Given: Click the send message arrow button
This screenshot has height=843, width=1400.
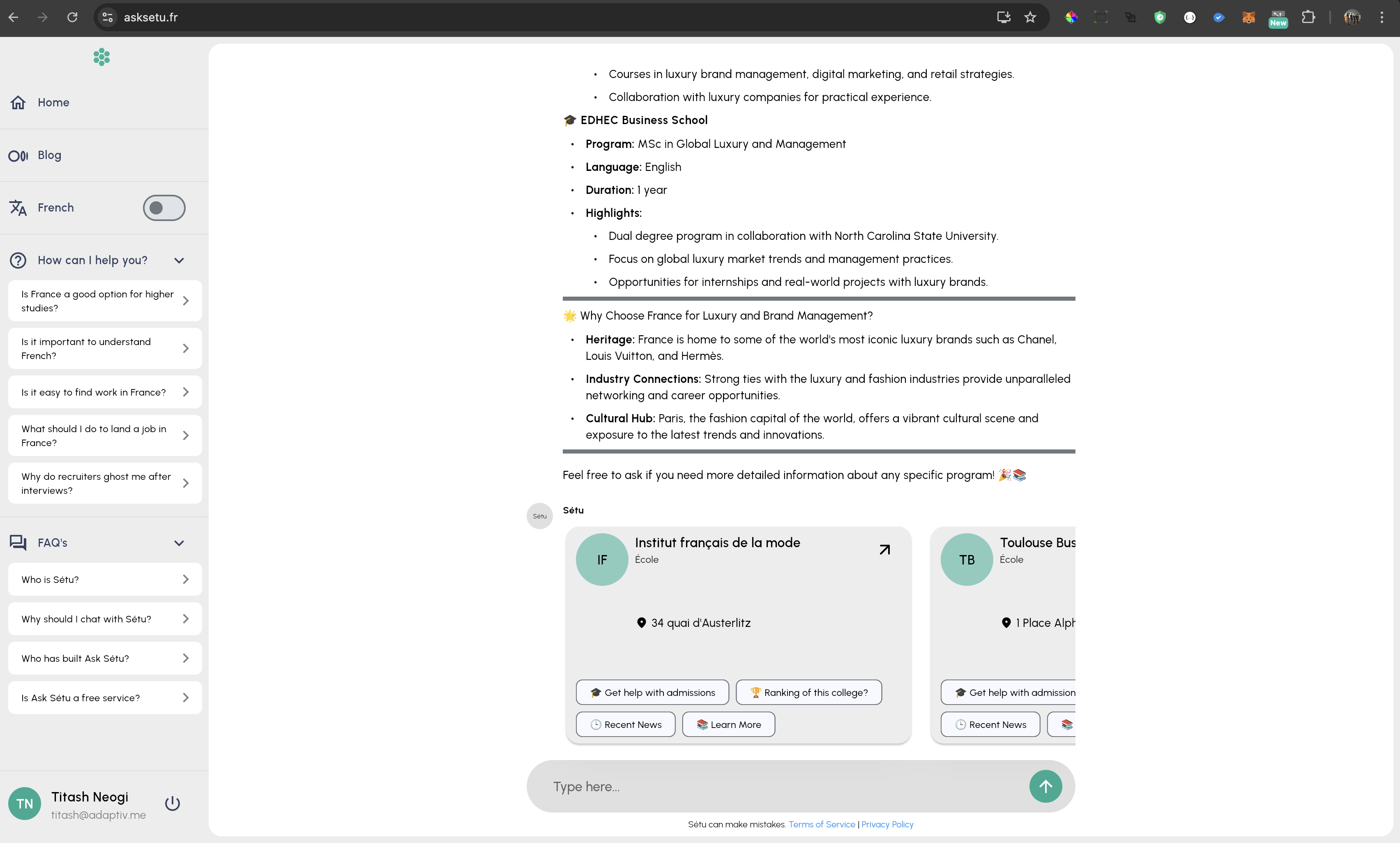Looking at the screenshot, I should pos(1045,786).
